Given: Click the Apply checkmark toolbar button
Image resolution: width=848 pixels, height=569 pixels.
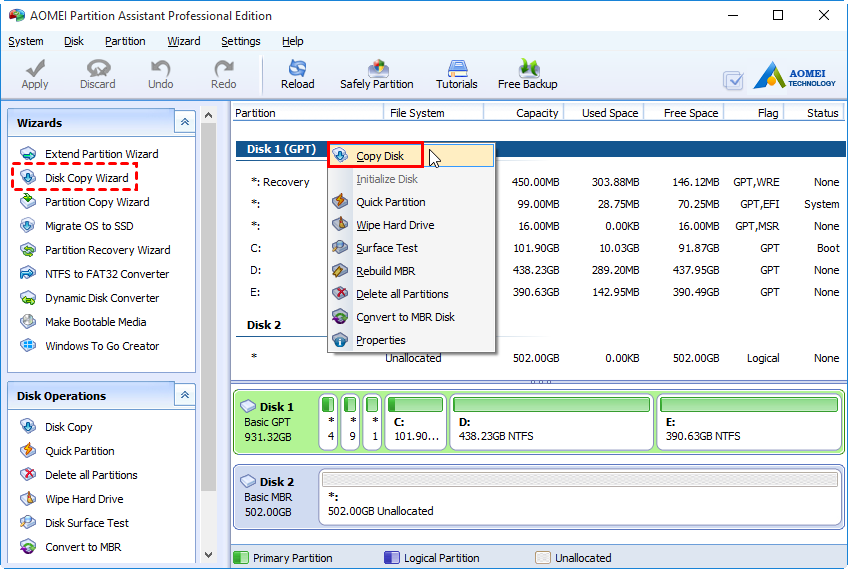Looking at the screenshot, I should 35,74.
